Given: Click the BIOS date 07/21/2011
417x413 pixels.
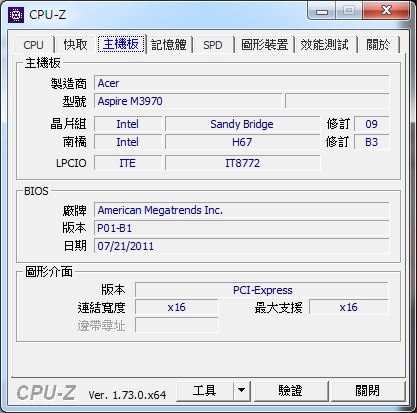Looking at the screenshot, I should tap(242, 246).
